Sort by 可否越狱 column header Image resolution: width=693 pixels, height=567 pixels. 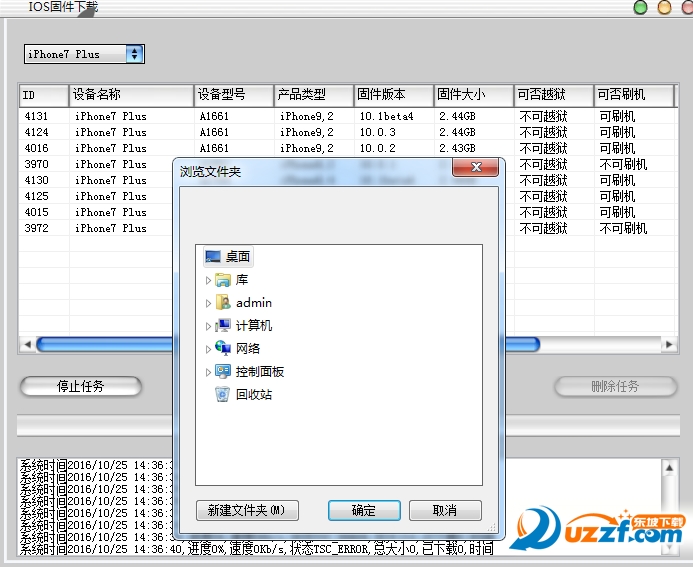point(554,95)
